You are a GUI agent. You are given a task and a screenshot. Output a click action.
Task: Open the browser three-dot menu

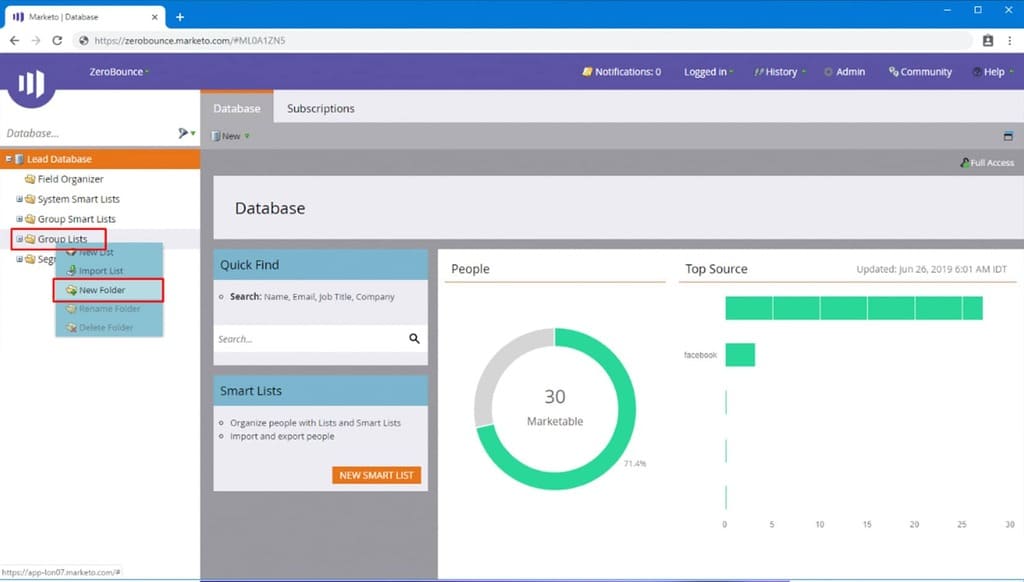[x=1010, y=40]
